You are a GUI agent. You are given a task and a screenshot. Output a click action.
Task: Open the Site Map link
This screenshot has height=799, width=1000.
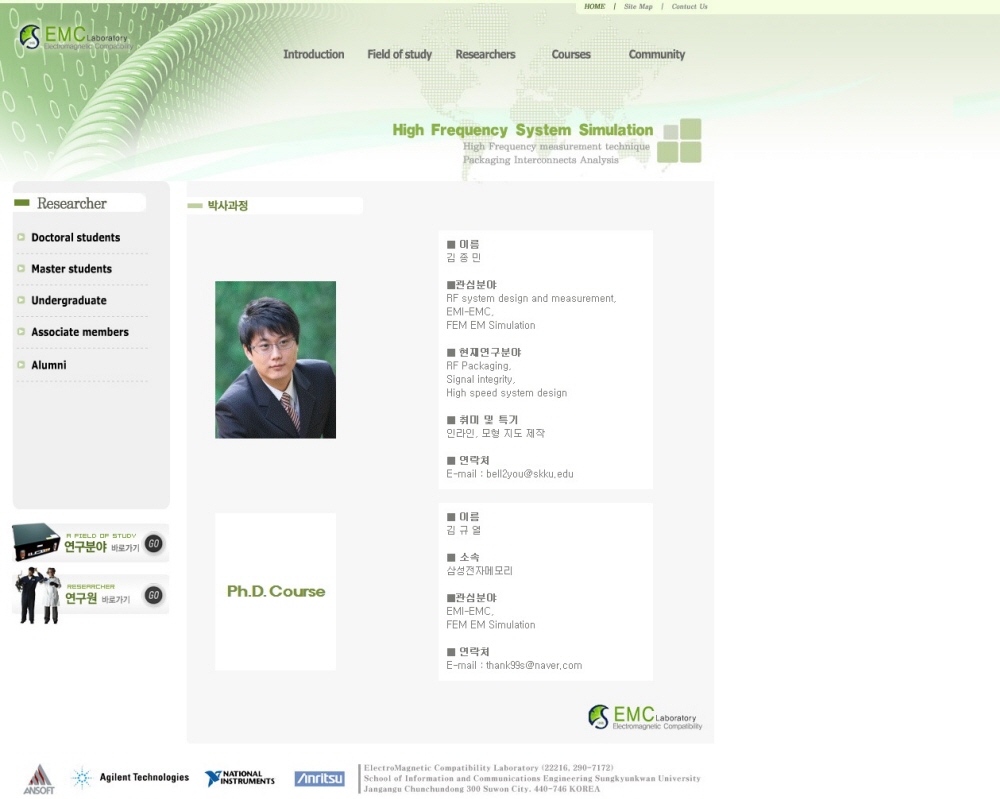pos(638,7)
